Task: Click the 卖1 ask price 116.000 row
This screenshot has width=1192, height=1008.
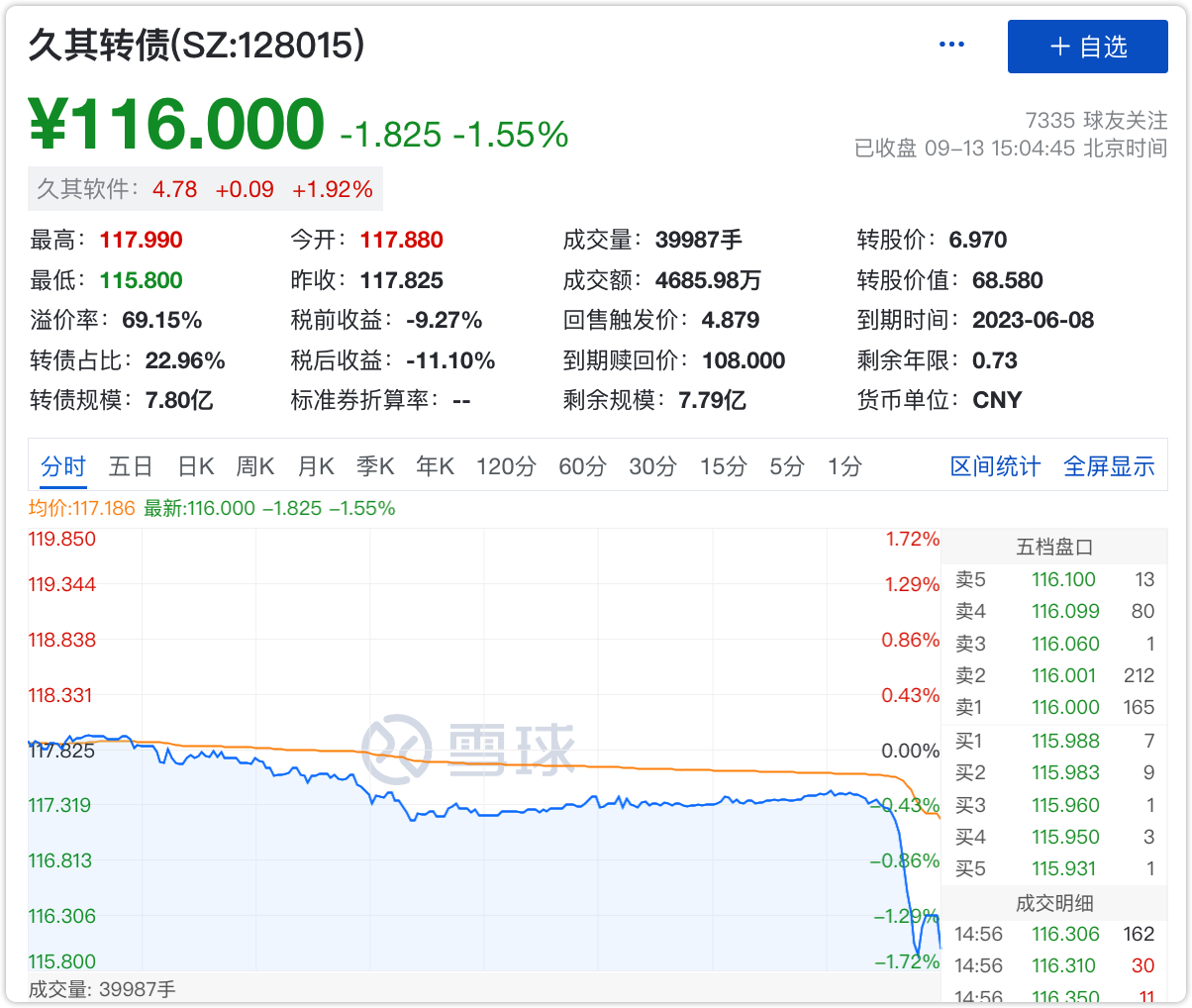Action: 1054,708
